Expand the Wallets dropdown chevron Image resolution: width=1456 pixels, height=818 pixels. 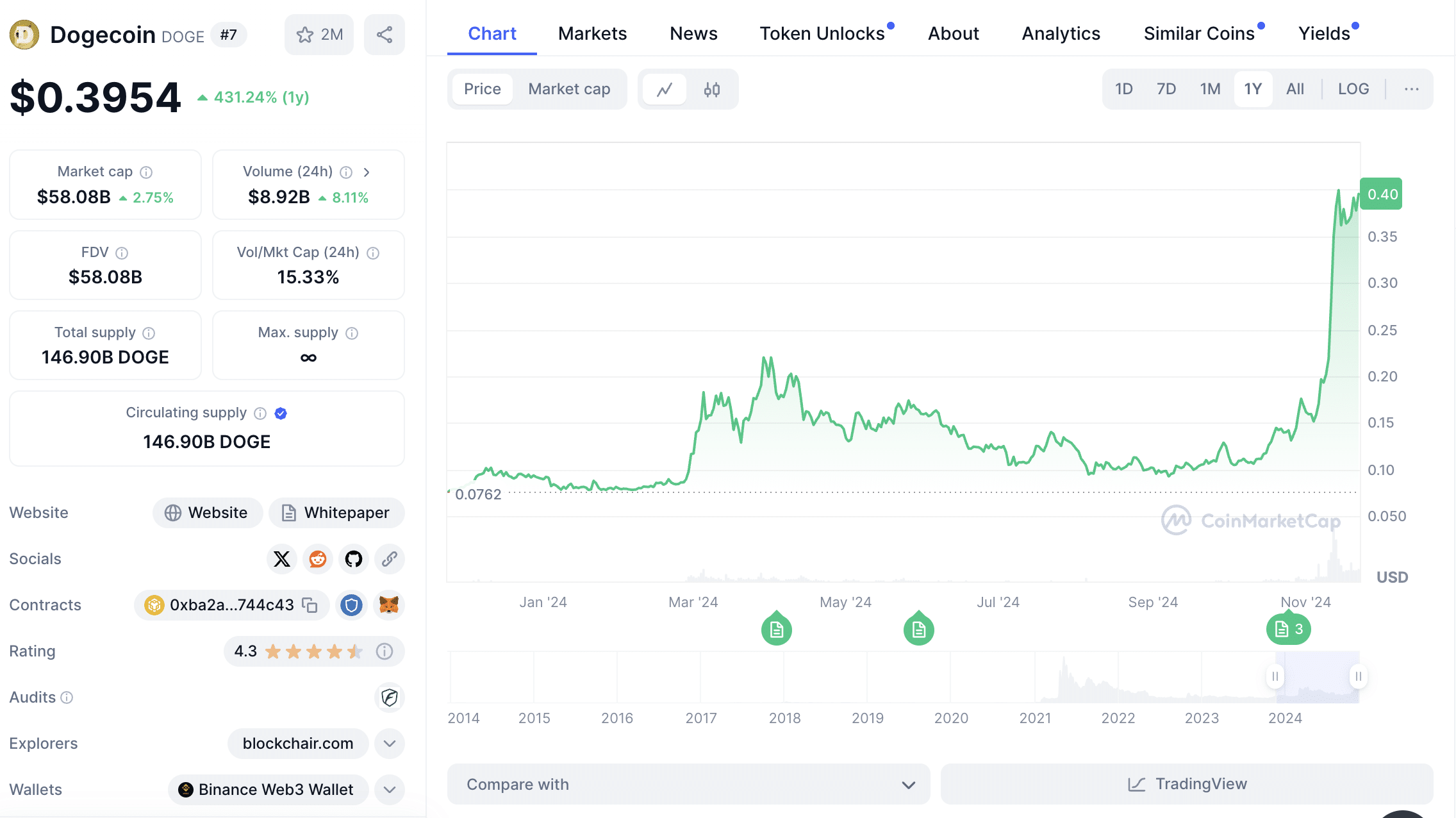pos(390,790)
